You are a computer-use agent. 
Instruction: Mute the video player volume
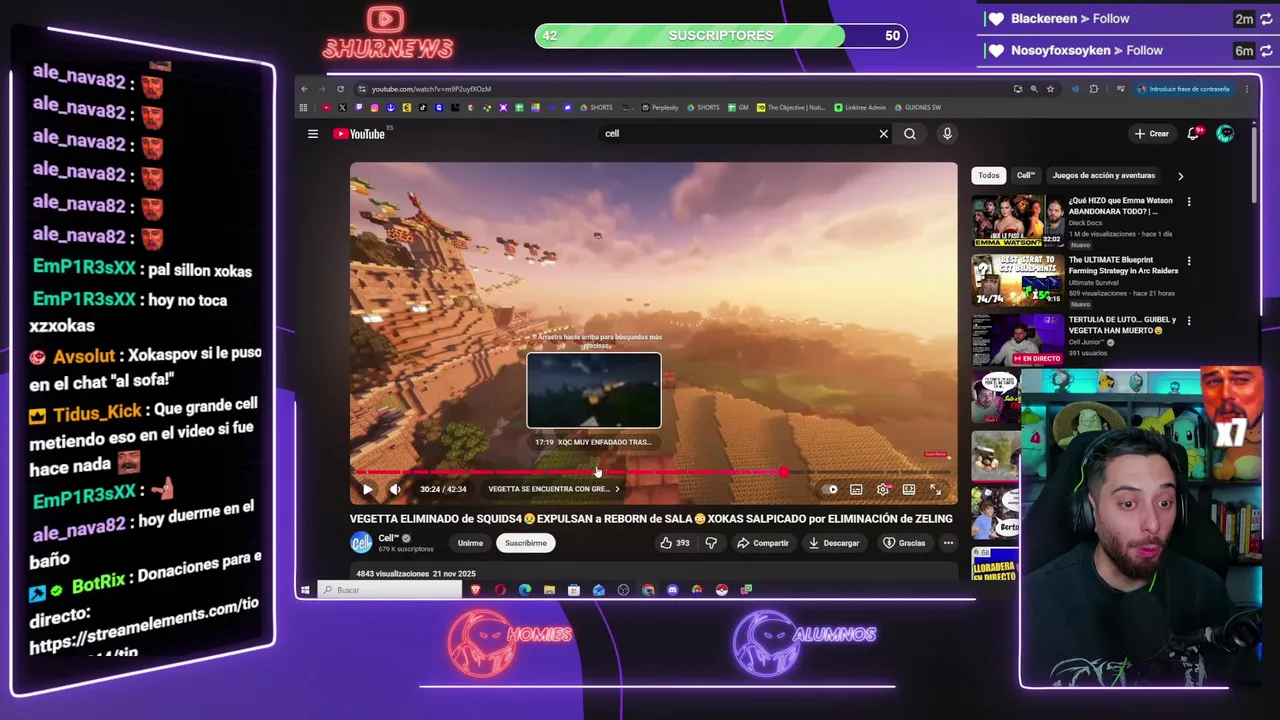pos(395,489)
